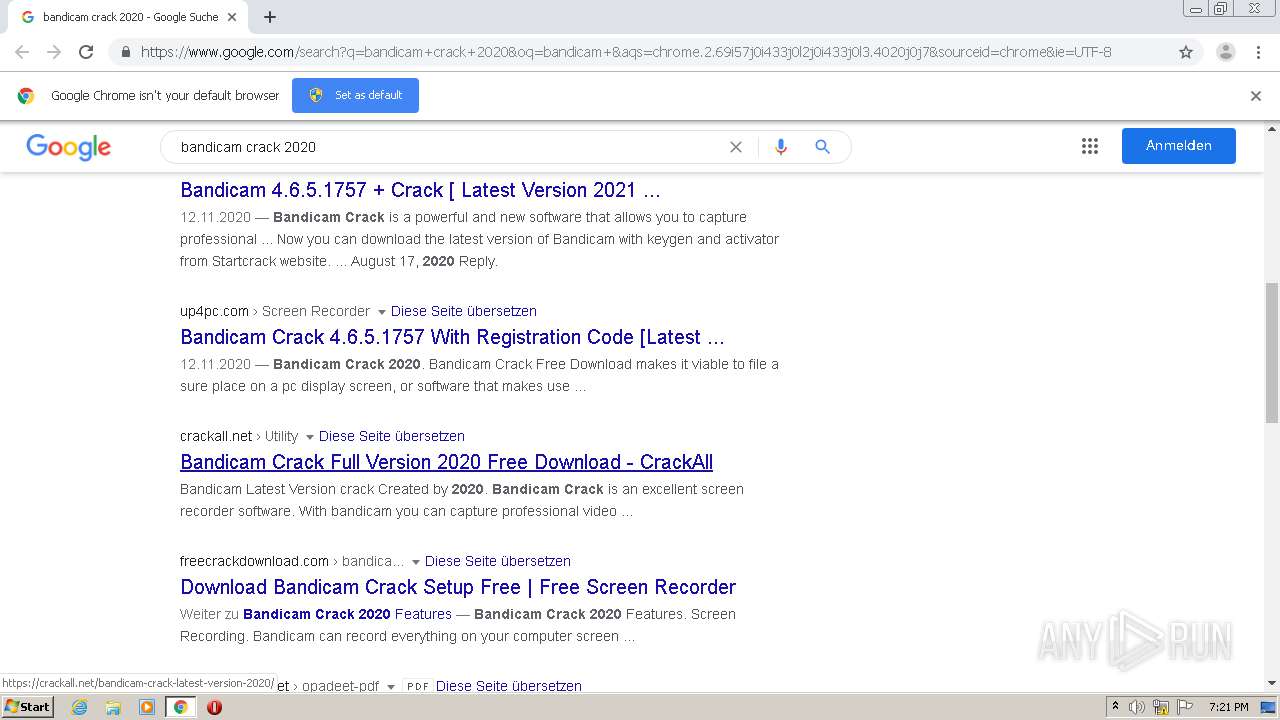Screen dimensions: 1280x720
Task: Translate the up4pc.com page via Diese Seite übersetzen
Action: click(464, 311)
